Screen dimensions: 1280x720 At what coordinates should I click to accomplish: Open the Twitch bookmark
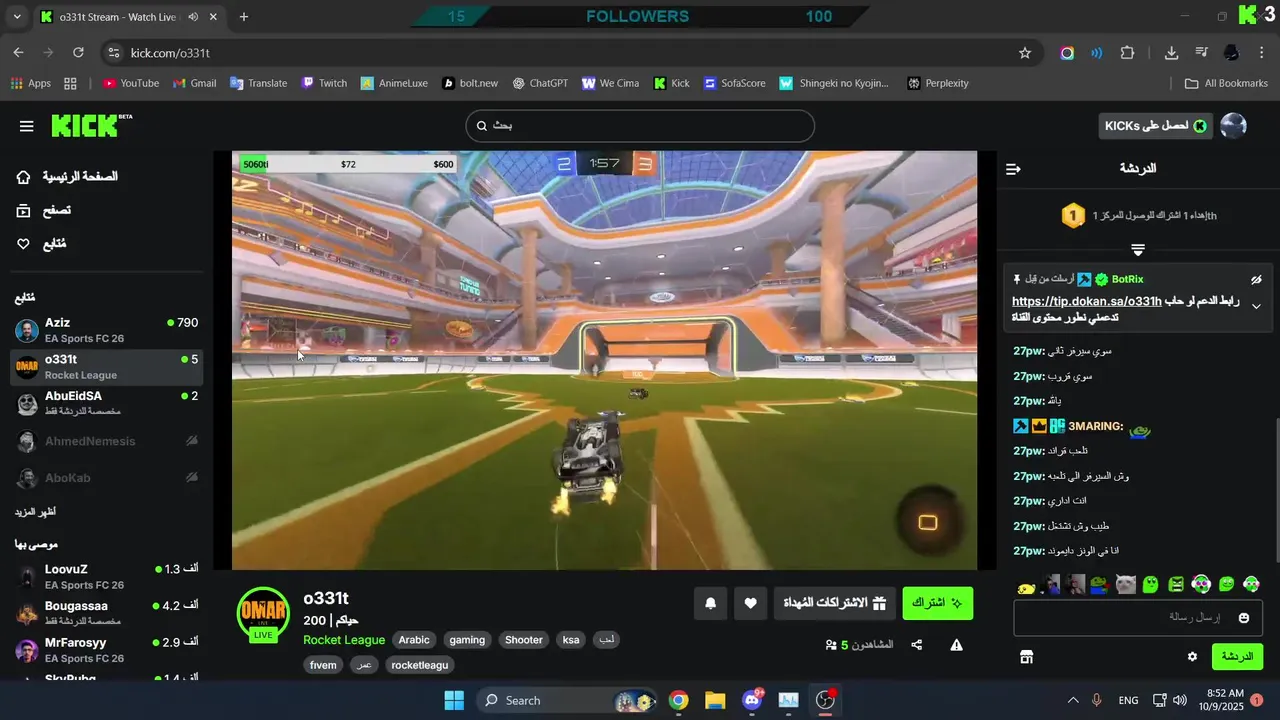tap(324, 83)
